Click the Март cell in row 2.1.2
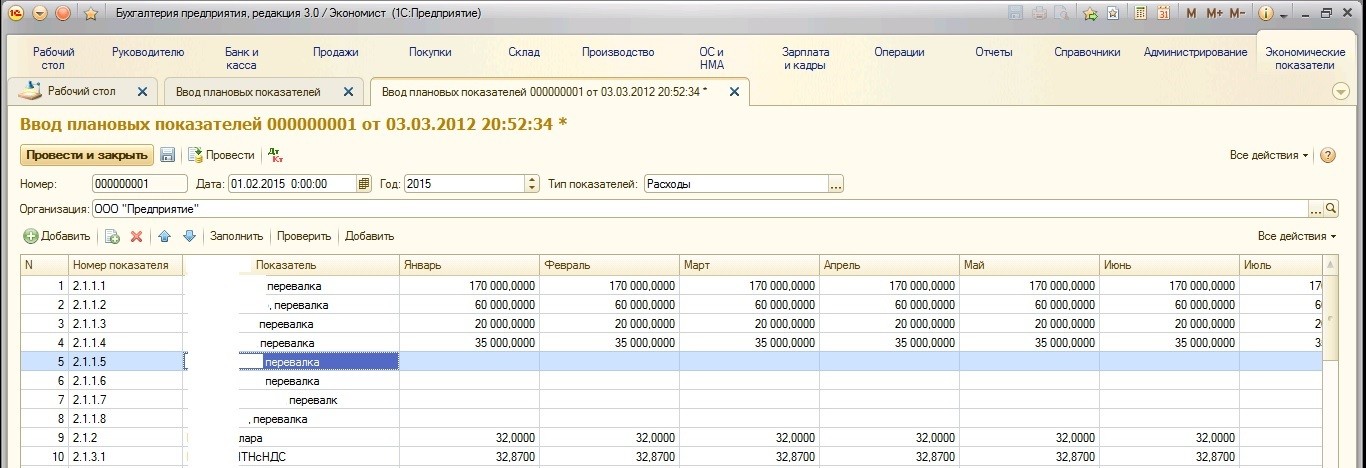 (x=749, y=437)
